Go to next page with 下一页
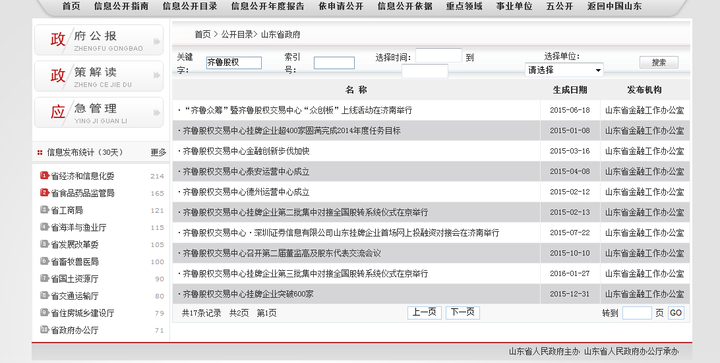 pyautogui.click(x=462, y=313)
